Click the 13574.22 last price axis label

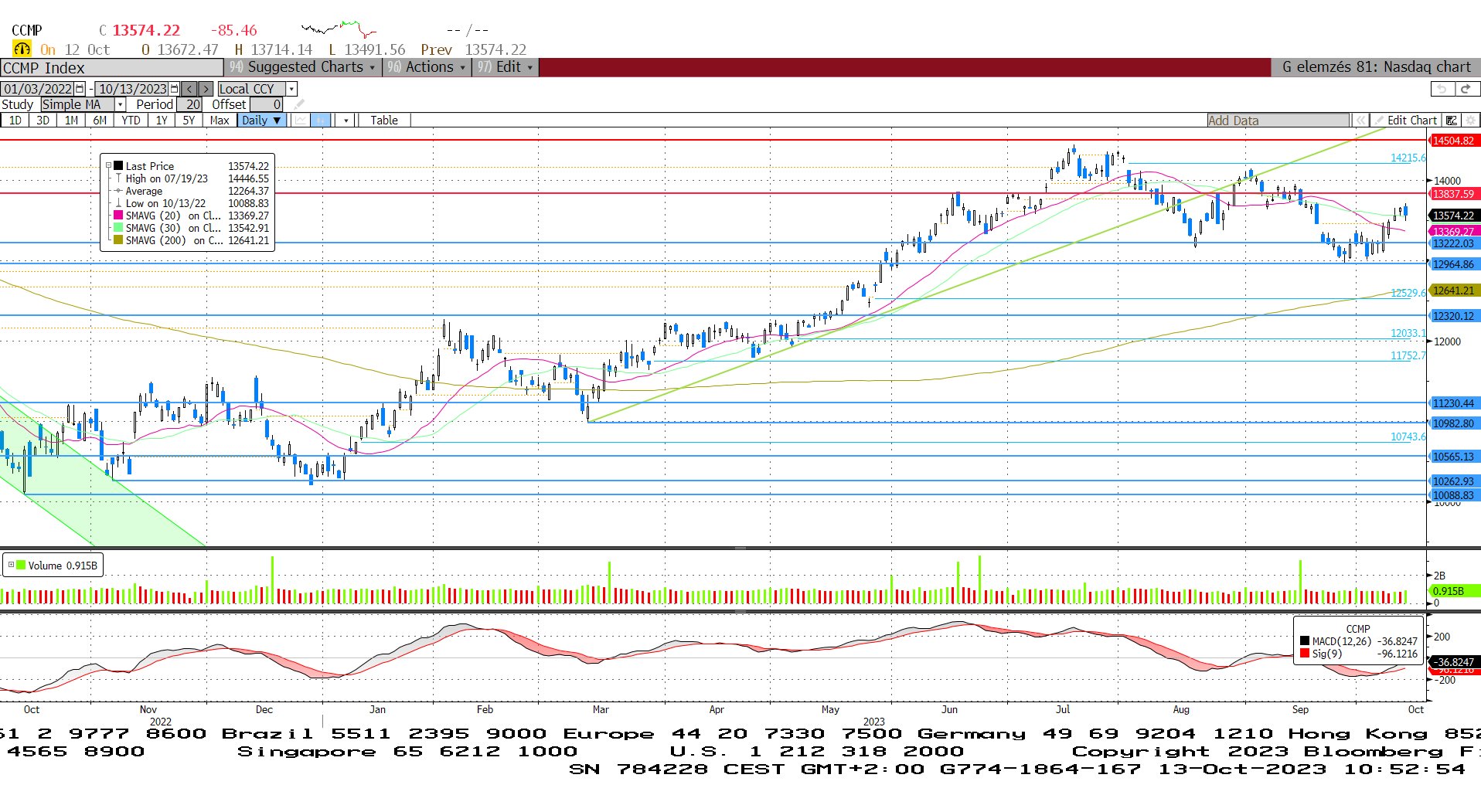click(x=1455, y=216)
